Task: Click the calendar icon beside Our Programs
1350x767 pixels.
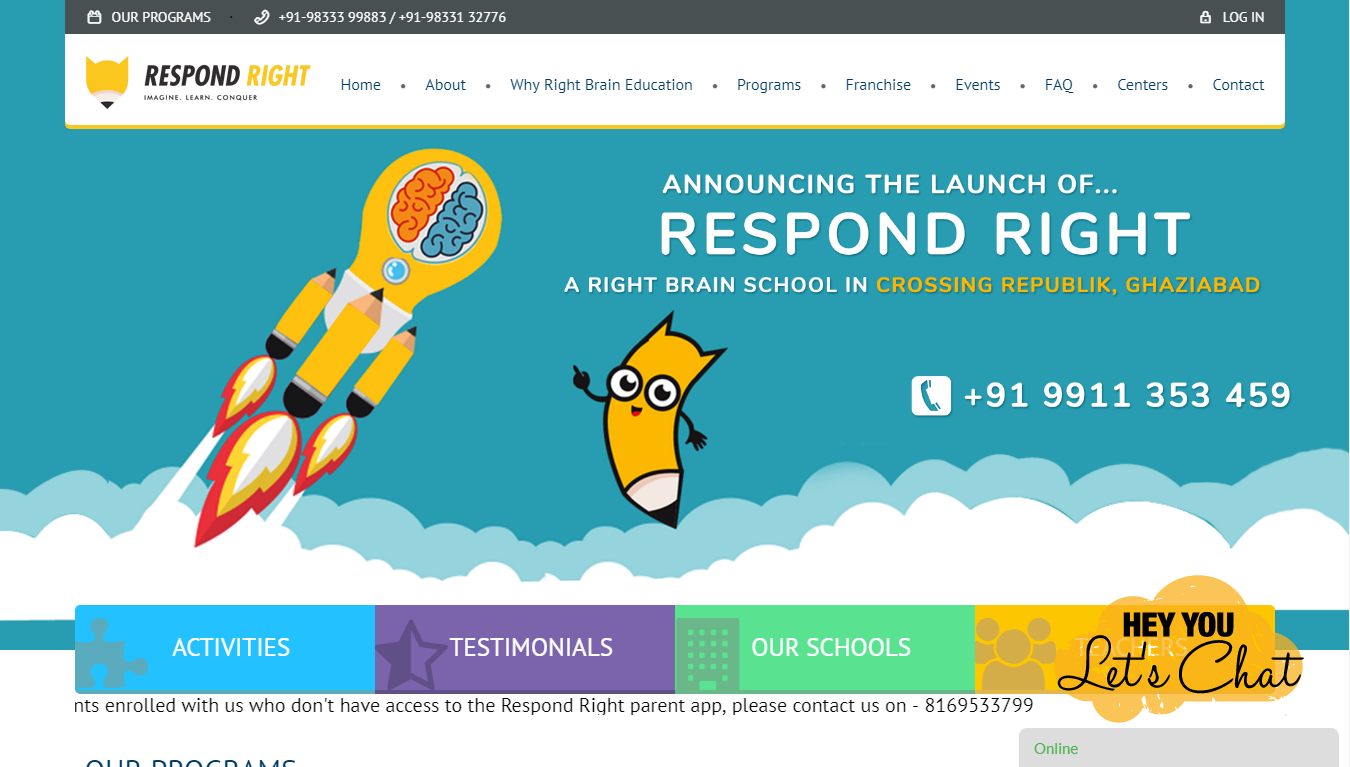Action: [94, 17]
